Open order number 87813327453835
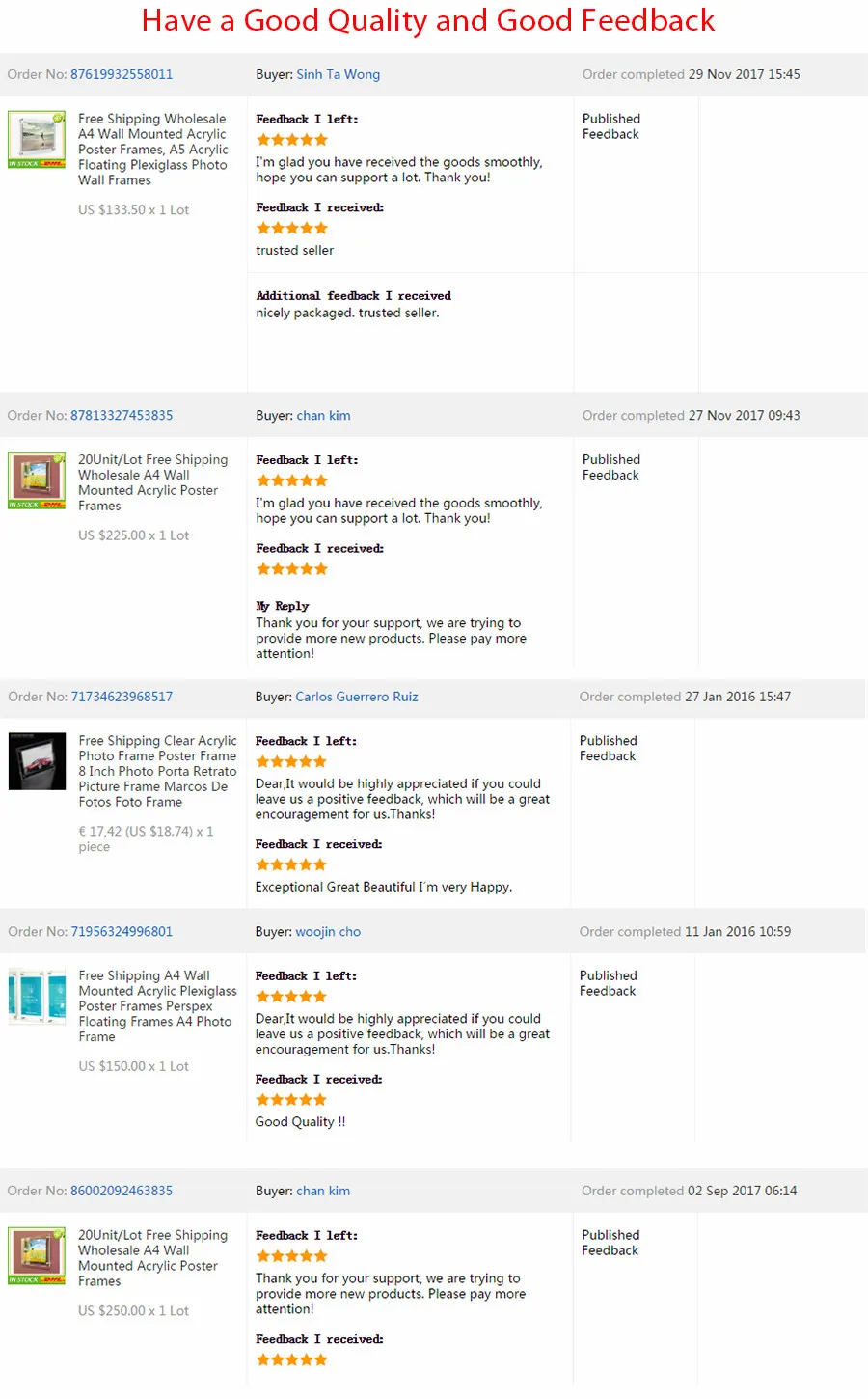868x1399 pixels. click(x=122, y=416)
